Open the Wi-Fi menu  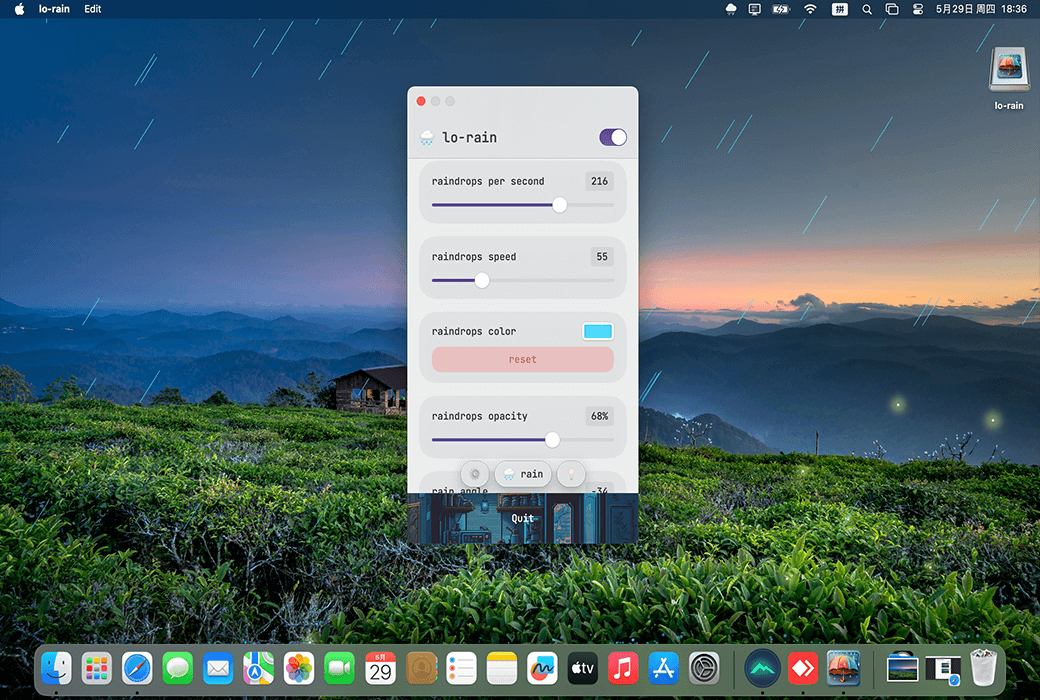[811, 9]
